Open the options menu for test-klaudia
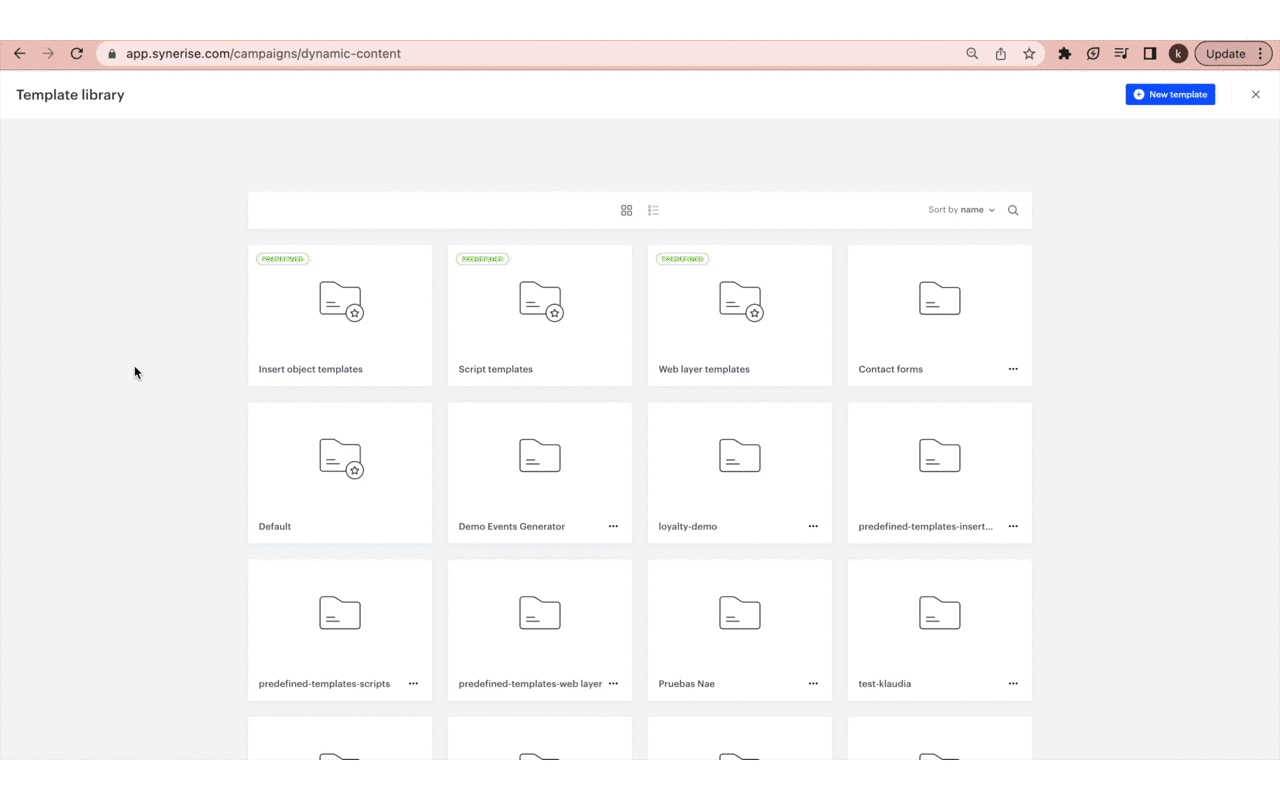Viewport: 1280px width, 800px height. [x=1012, y=683]
